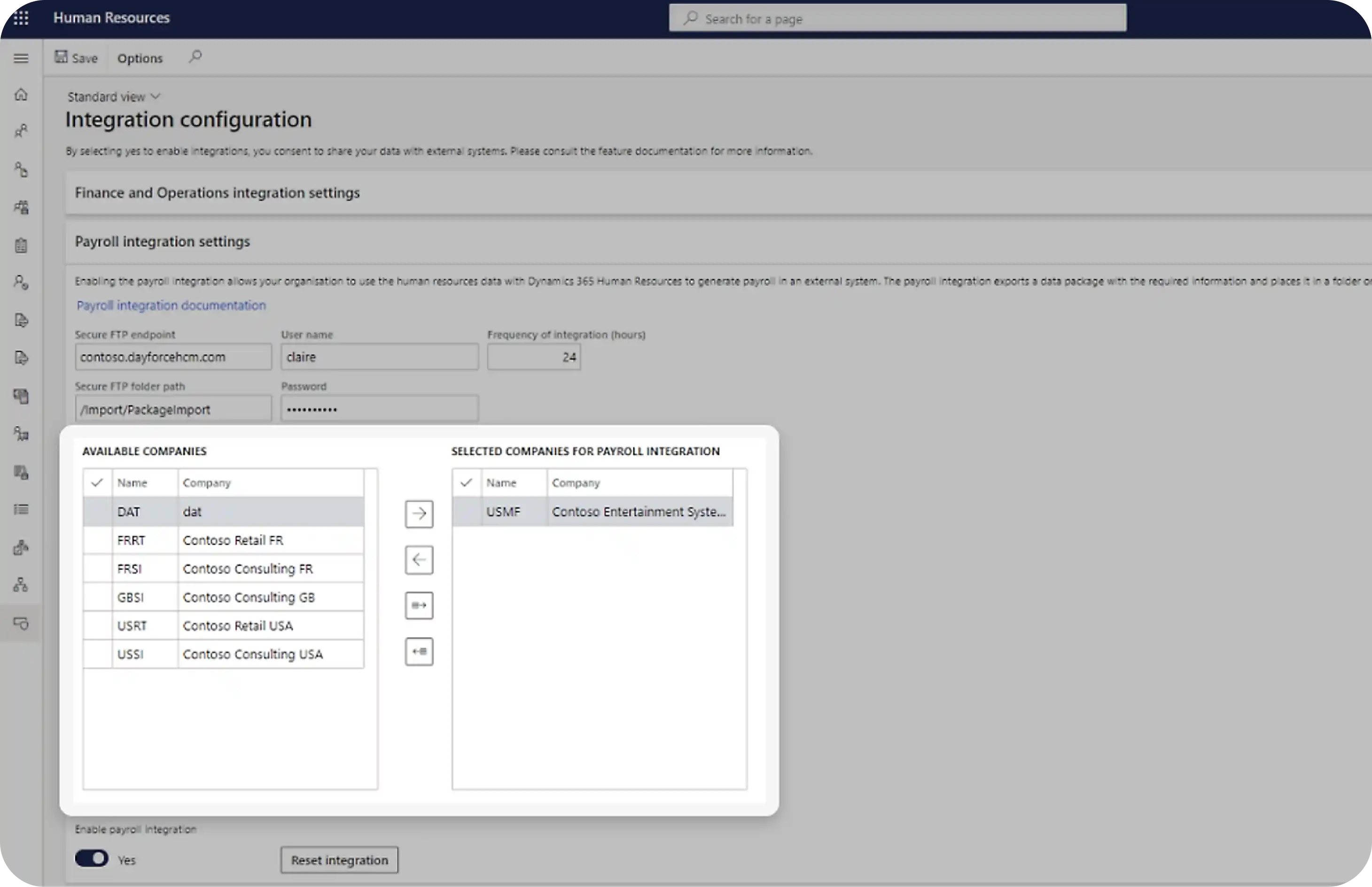
Task: Open the navigation hamburger menu
Action: 21,58
